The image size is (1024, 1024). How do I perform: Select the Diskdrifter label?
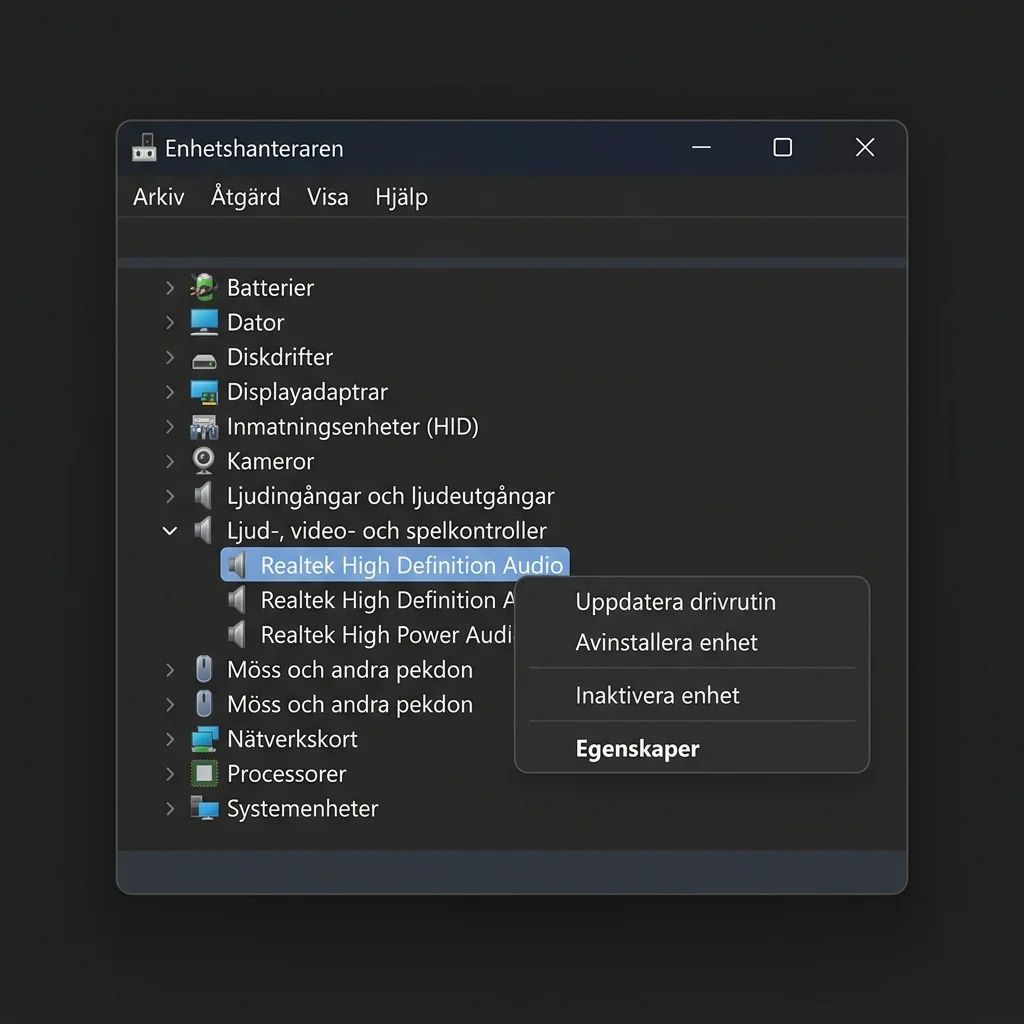280,357
